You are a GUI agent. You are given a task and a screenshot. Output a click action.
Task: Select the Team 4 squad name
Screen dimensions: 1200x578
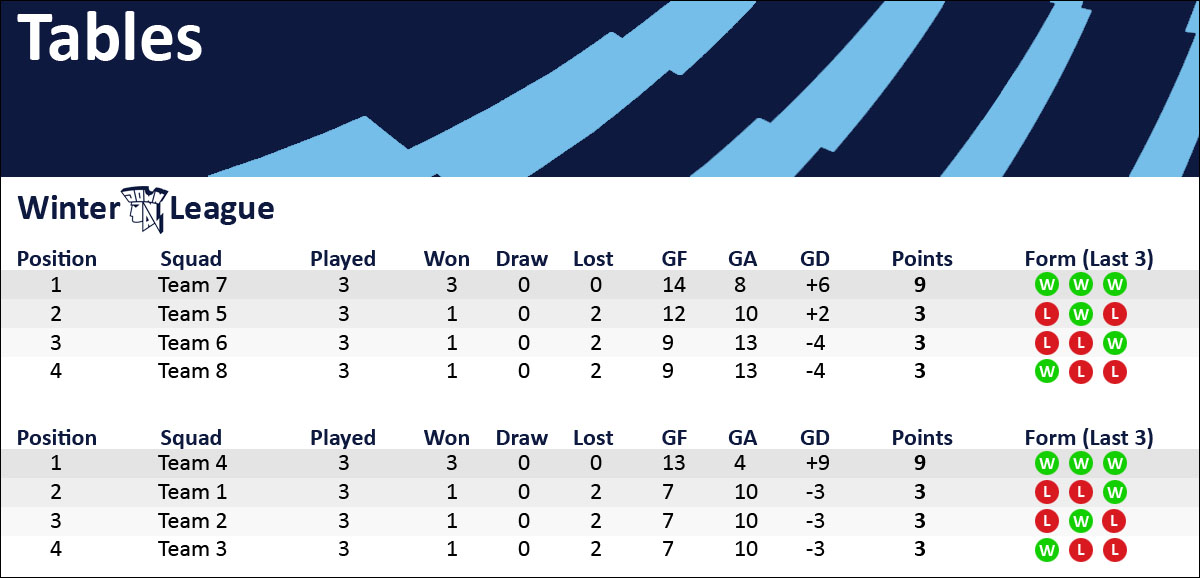pyautogui.click(x=192, y=464)
